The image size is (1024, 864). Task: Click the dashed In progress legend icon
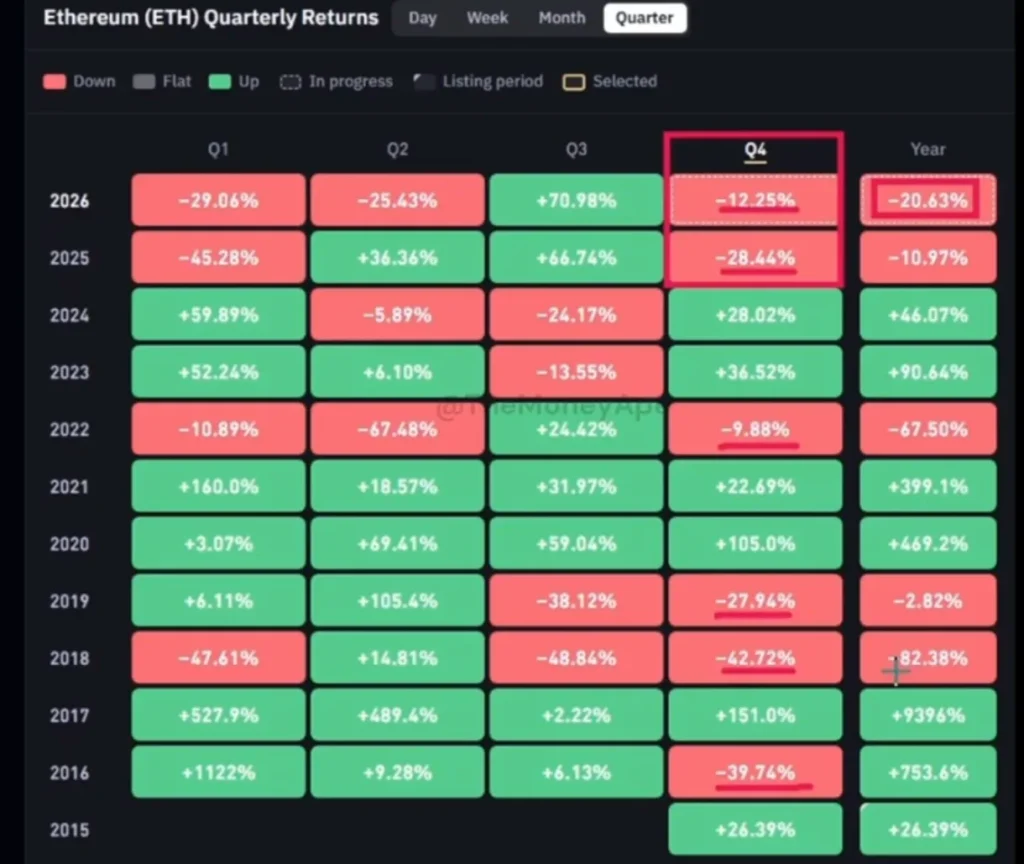[x=290, y=82]
